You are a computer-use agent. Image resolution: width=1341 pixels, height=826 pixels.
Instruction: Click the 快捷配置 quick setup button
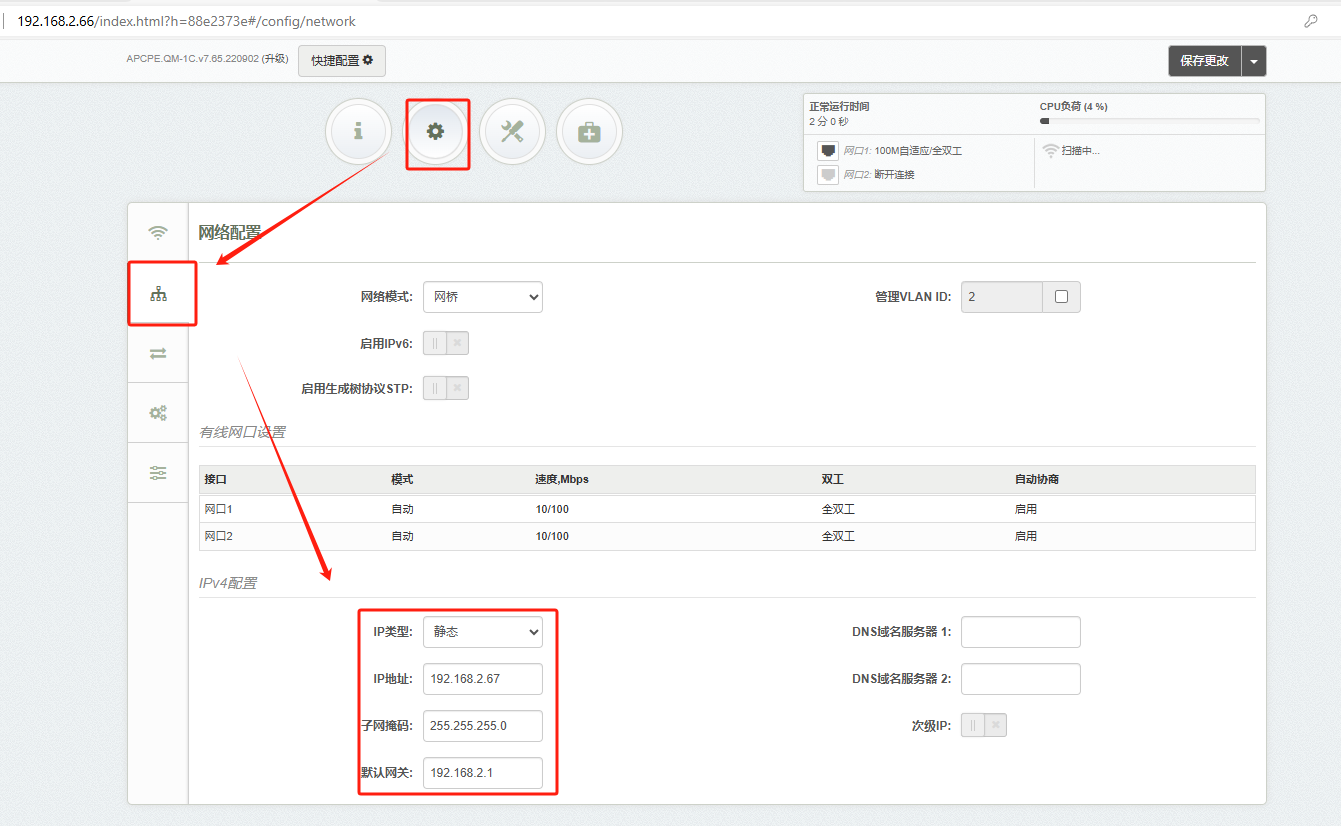[x=341, y=61]
